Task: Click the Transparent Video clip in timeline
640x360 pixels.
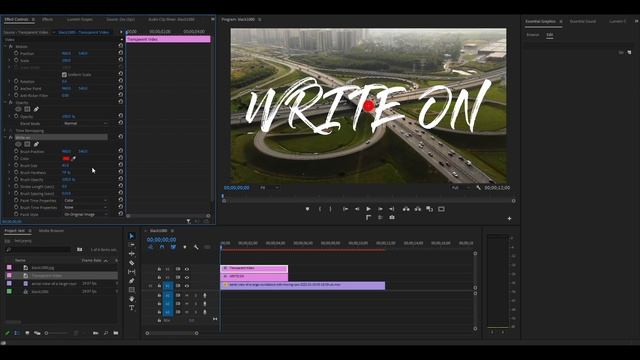Action: [254, 268]
